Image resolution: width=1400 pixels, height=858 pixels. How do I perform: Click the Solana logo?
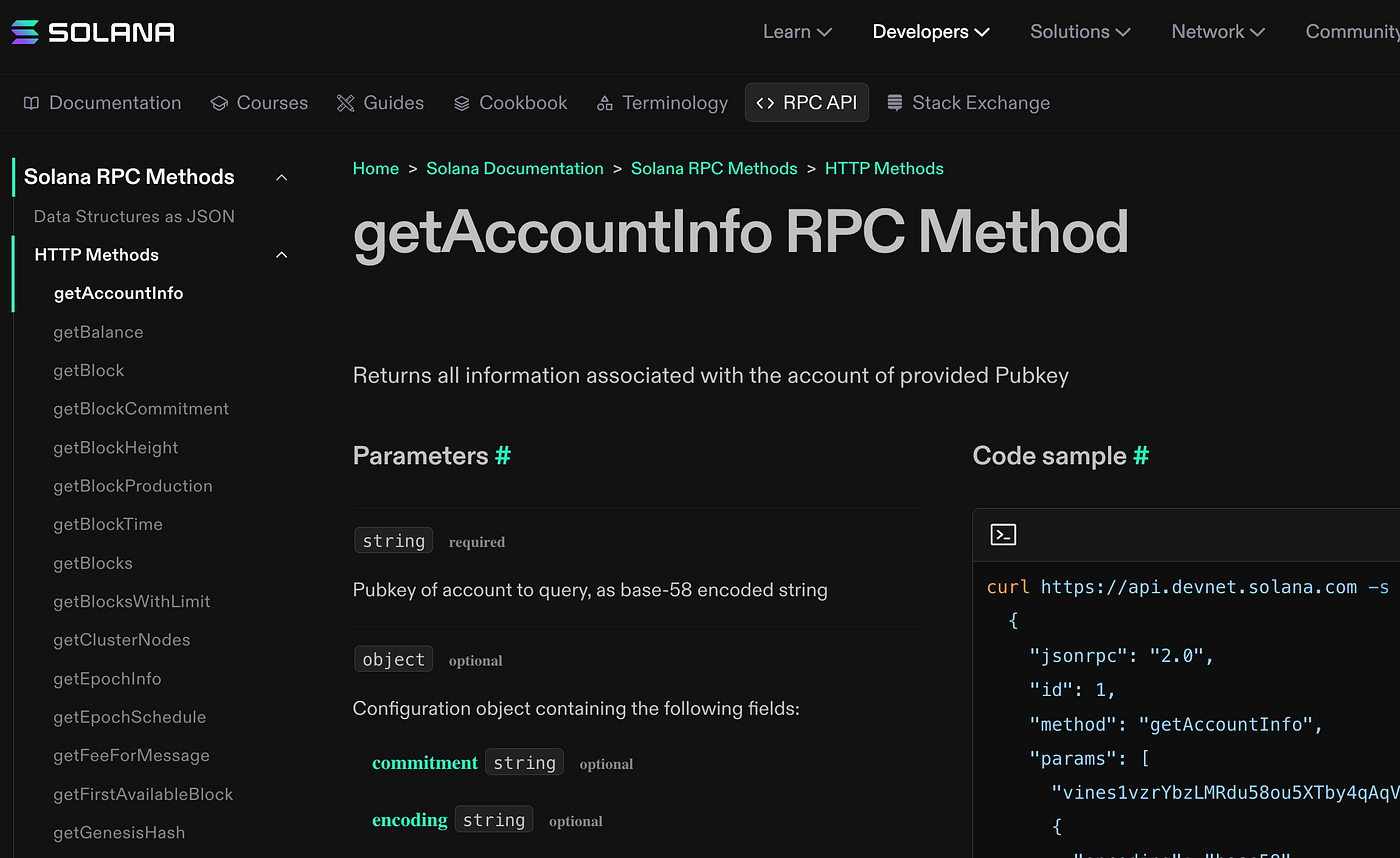coord(93,32)
